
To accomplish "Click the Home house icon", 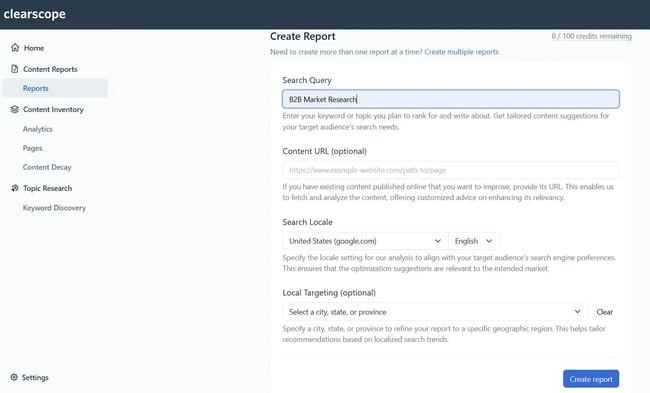I will [15, 47].
